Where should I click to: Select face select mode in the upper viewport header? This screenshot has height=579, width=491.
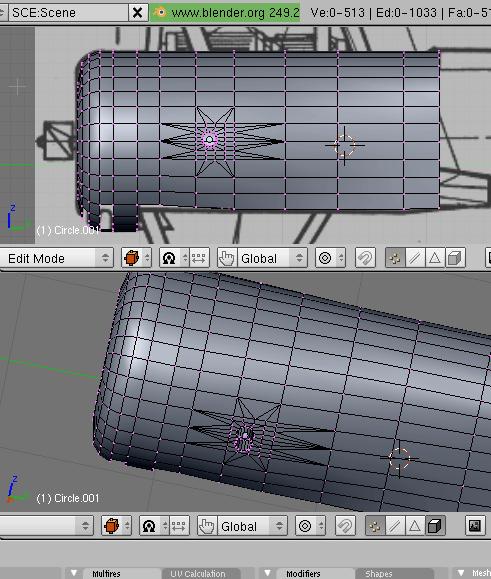(x=435, y=258)
